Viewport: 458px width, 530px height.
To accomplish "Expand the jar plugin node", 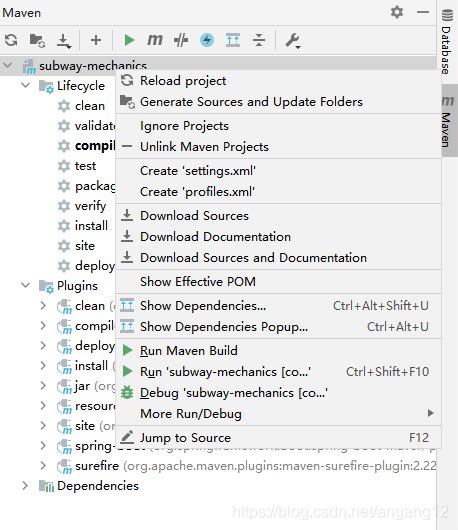I will click(43, 386).
